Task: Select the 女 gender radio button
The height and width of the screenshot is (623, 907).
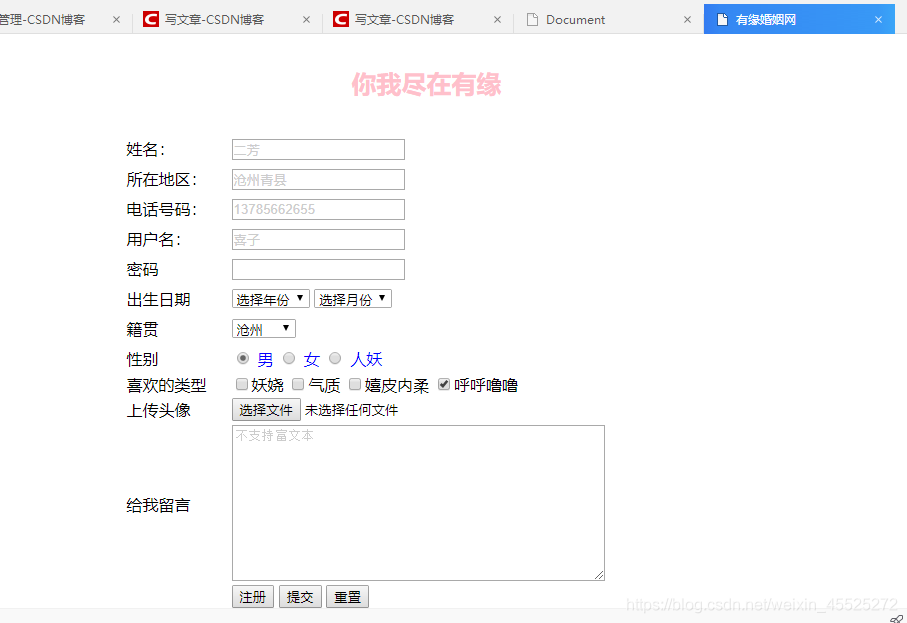Action: point(289,358)
